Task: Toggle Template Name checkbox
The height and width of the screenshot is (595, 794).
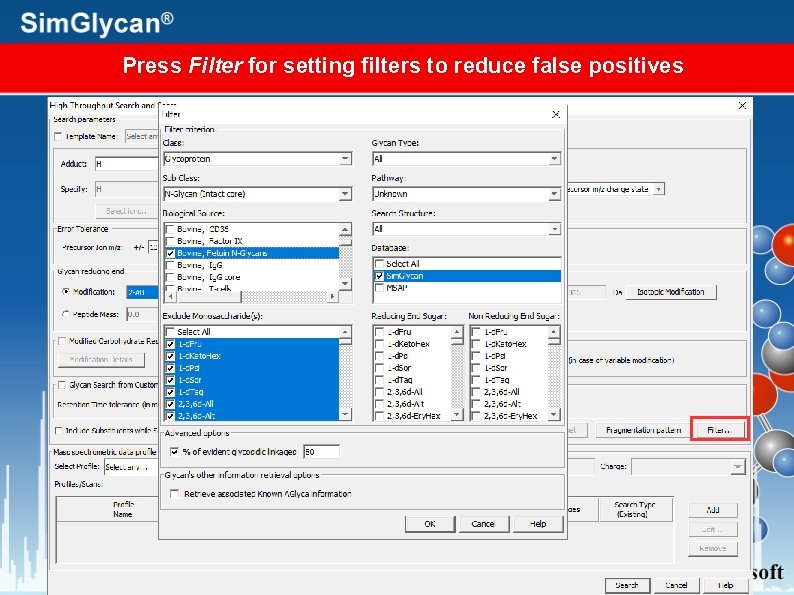Action: pyautogui.click(x=58, y=137)
